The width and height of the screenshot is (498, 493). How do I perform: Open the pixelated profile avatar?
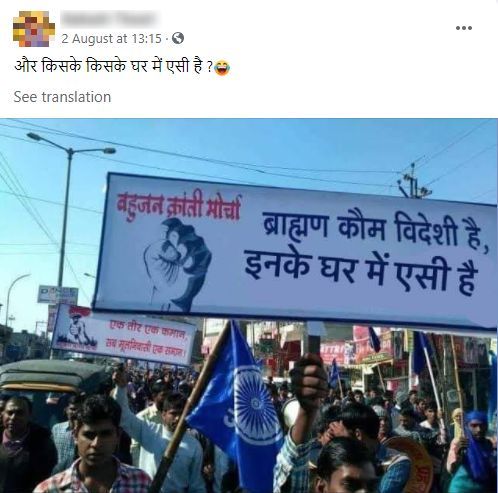point(34,29)
